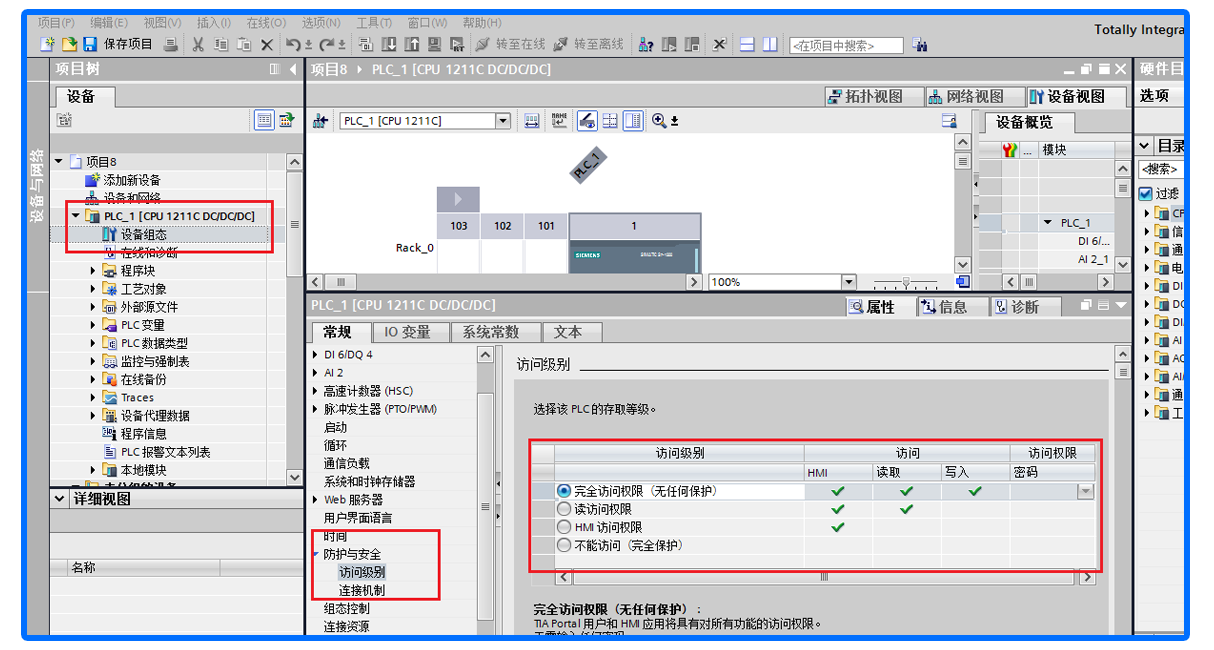Screen dimensions: 1214x650
Task: Select 连接机制 under 防护与安全
Action: point(362,590)
